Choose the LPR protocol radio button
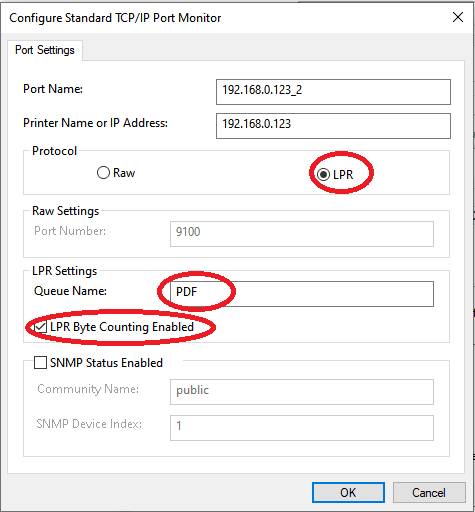475x512 pixels. 323,174
